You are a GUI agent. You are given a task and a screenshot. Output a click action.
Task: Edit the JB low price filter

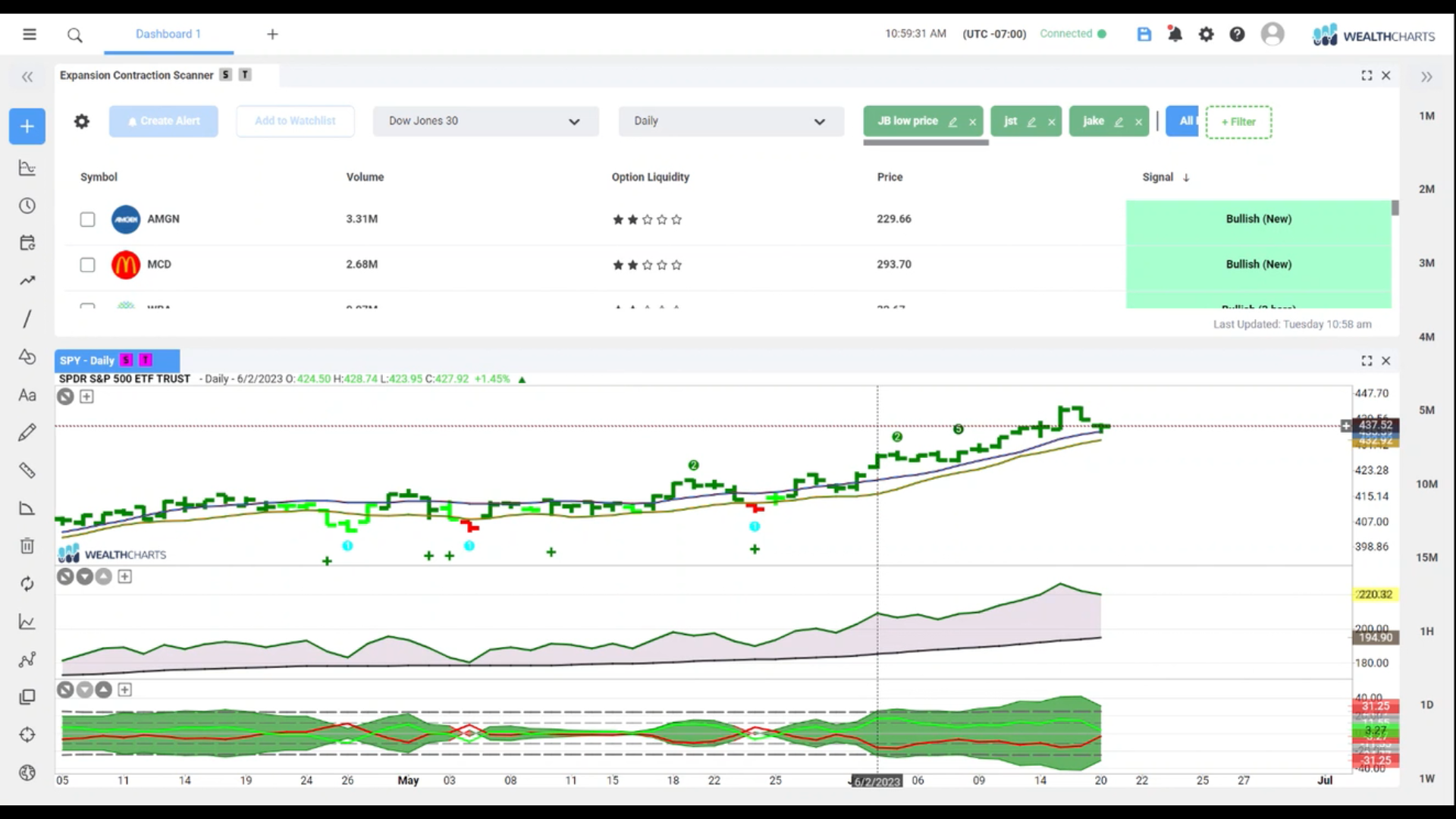click(x=953, y=122)
